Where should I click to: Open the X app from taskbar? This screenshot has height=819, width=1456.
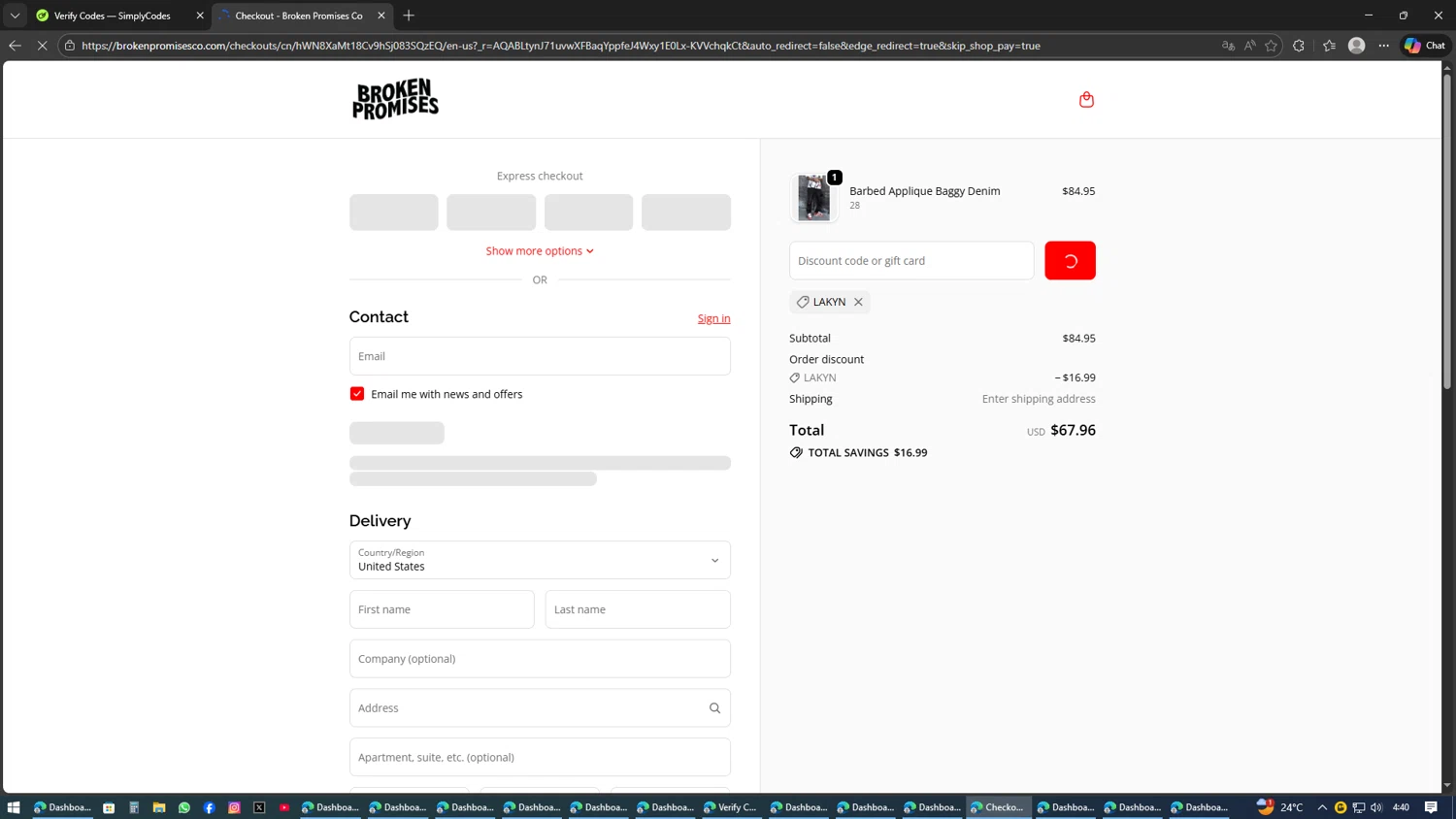tap(259, 807)
